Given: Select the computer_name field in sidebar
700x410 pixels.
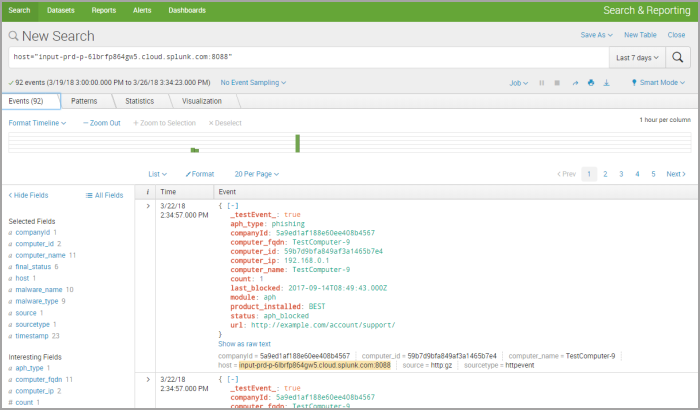Looking at the screenshot, I should (40, 255).
